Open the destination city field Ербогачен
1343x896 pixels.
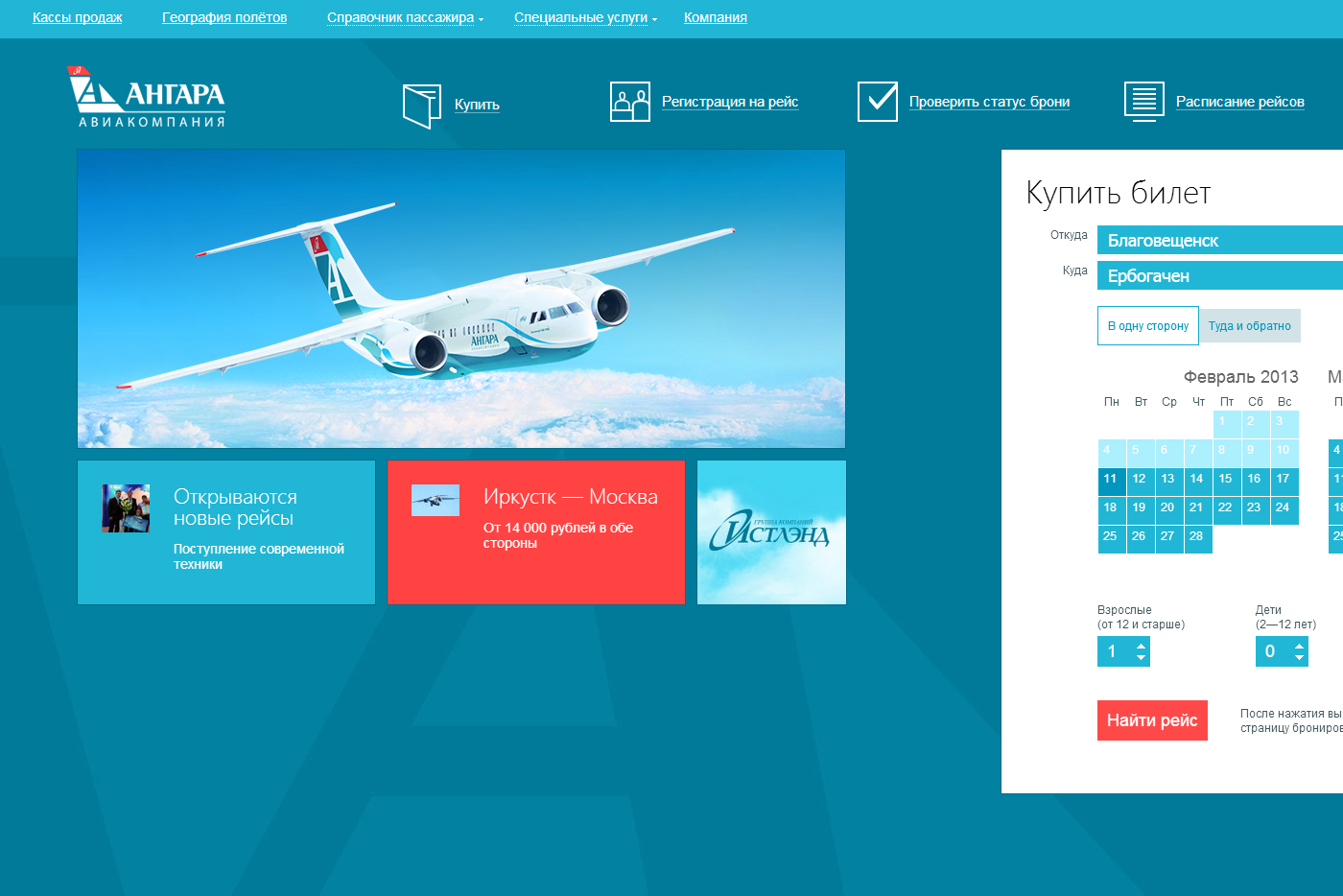point(1218,276)
